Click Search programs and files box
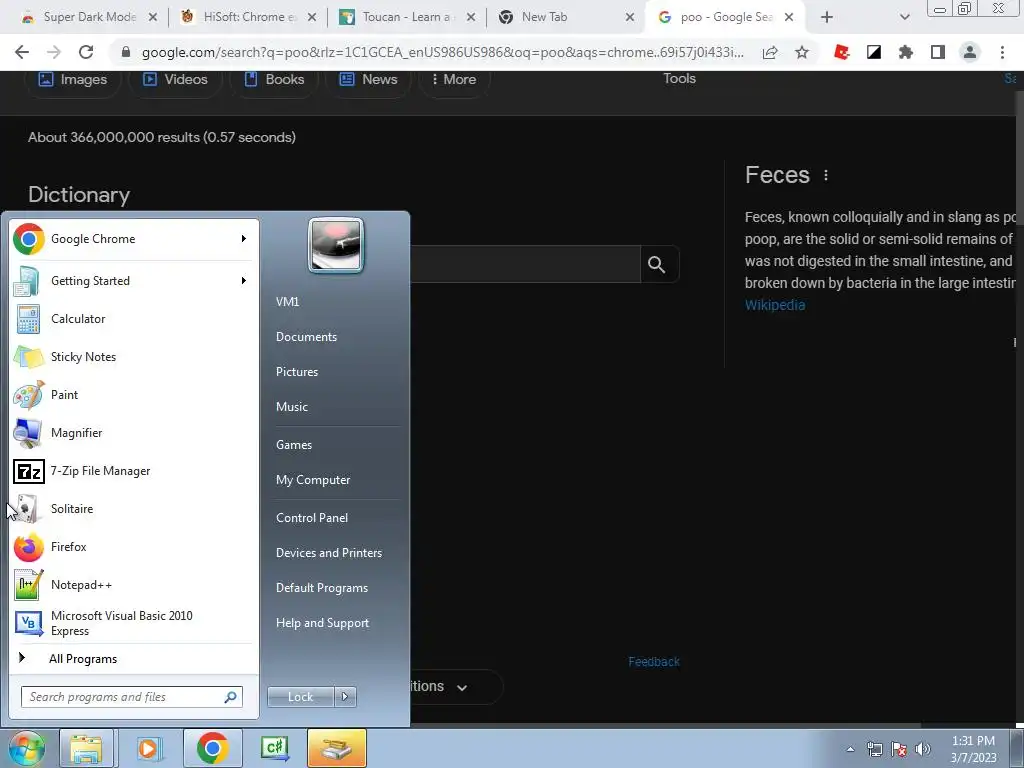Image resolution: width=1024 pixels, height=768 pixels. tap(132, 697)
